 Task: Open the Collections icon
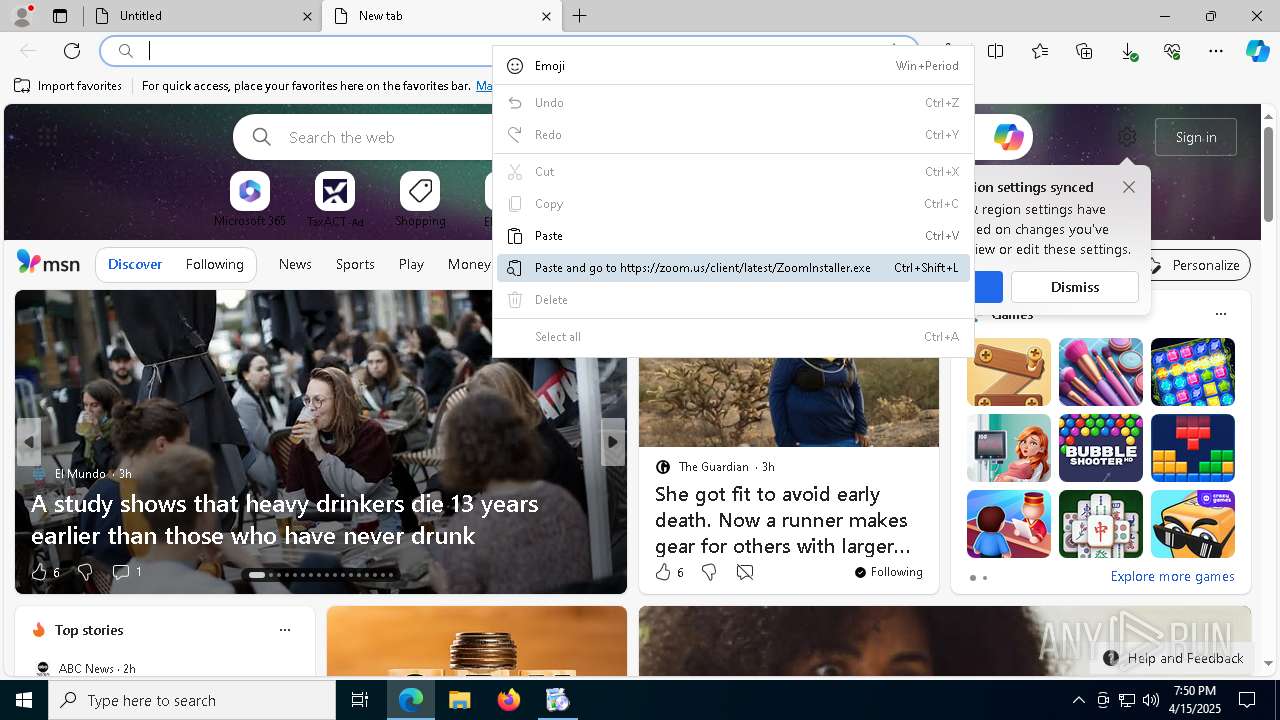(x=1084, y=51)
